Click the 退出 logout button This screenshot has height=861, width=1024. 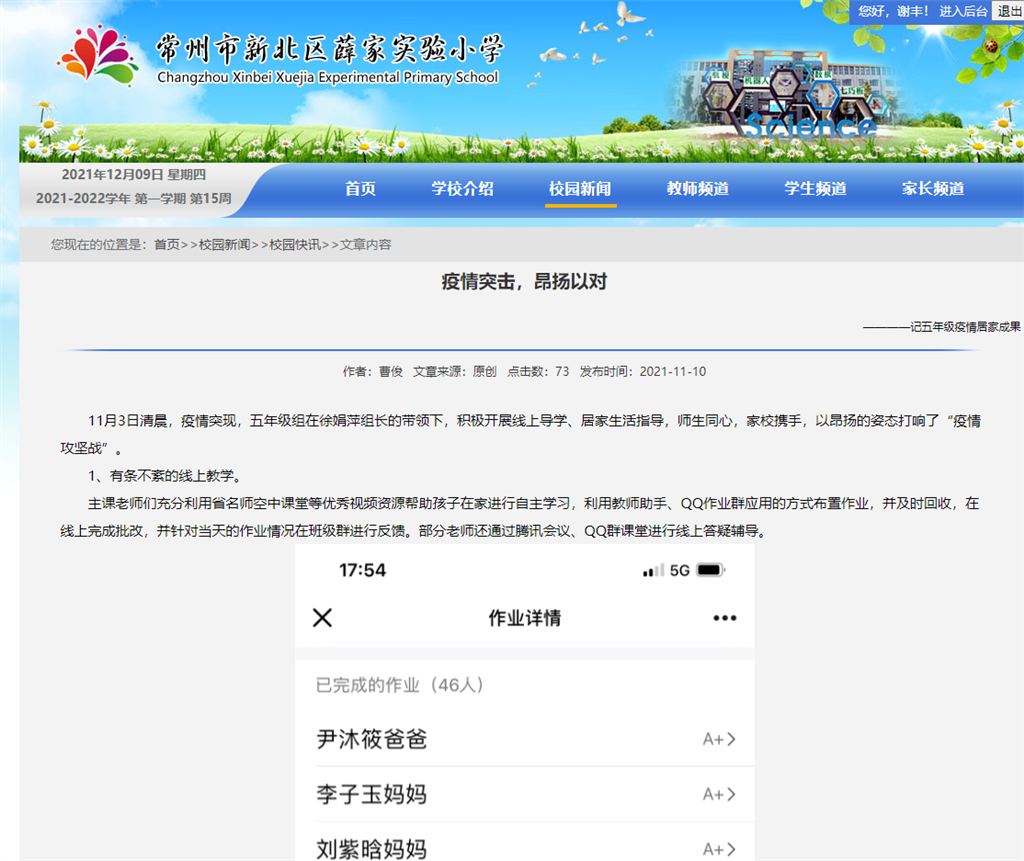(x=1009, y=11)
